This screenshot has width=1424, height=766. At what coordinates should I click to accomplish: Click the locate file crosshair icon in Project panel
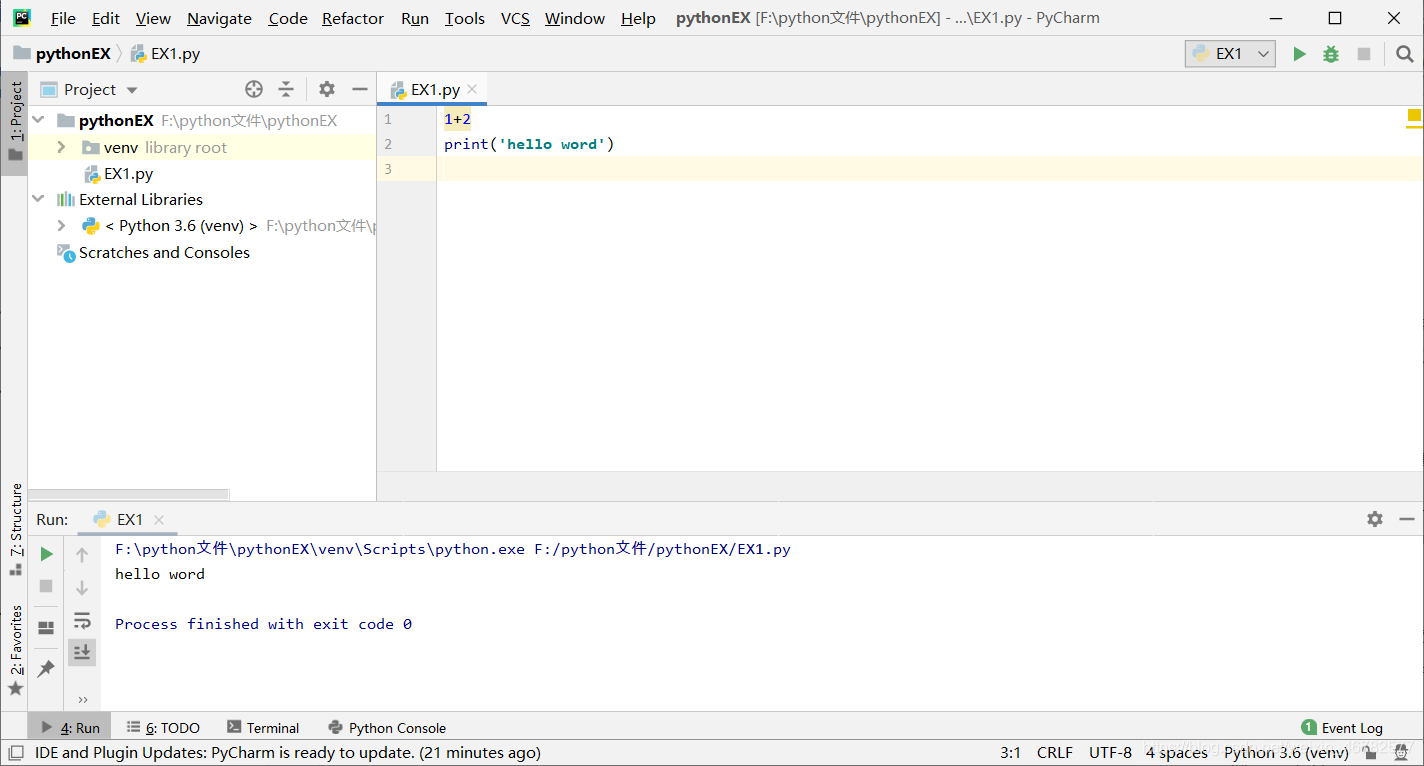coord(254,89)
